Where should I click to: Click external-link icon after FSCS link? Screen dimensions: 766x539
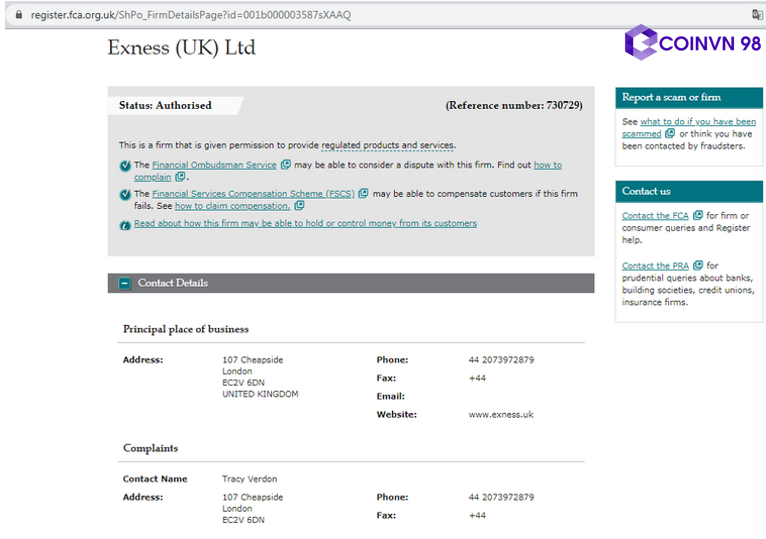pos(363,194)
